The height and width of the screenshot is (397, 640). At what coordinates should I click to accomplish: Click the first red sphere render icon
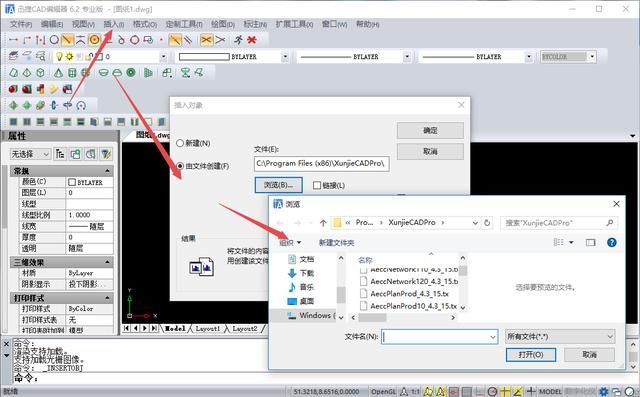pos(13,89)
